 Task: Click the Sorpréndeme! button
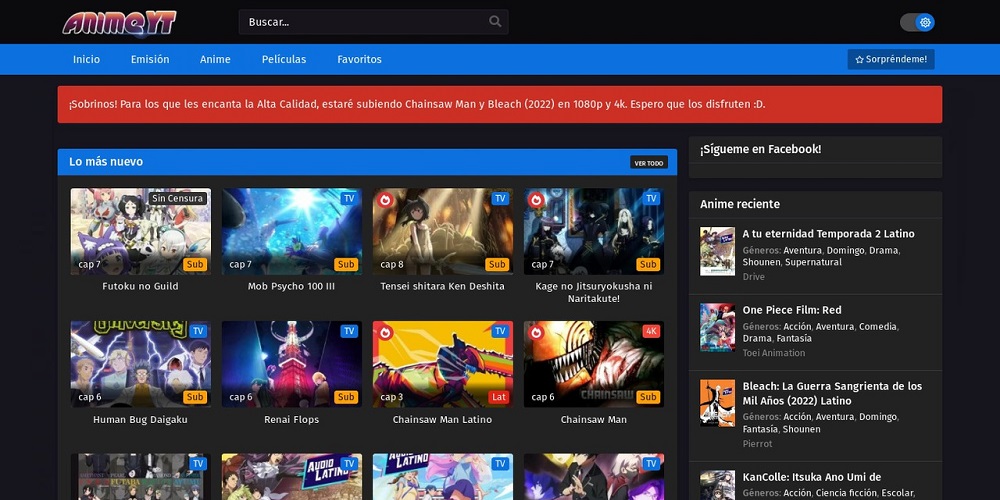(x=891, y=59)
